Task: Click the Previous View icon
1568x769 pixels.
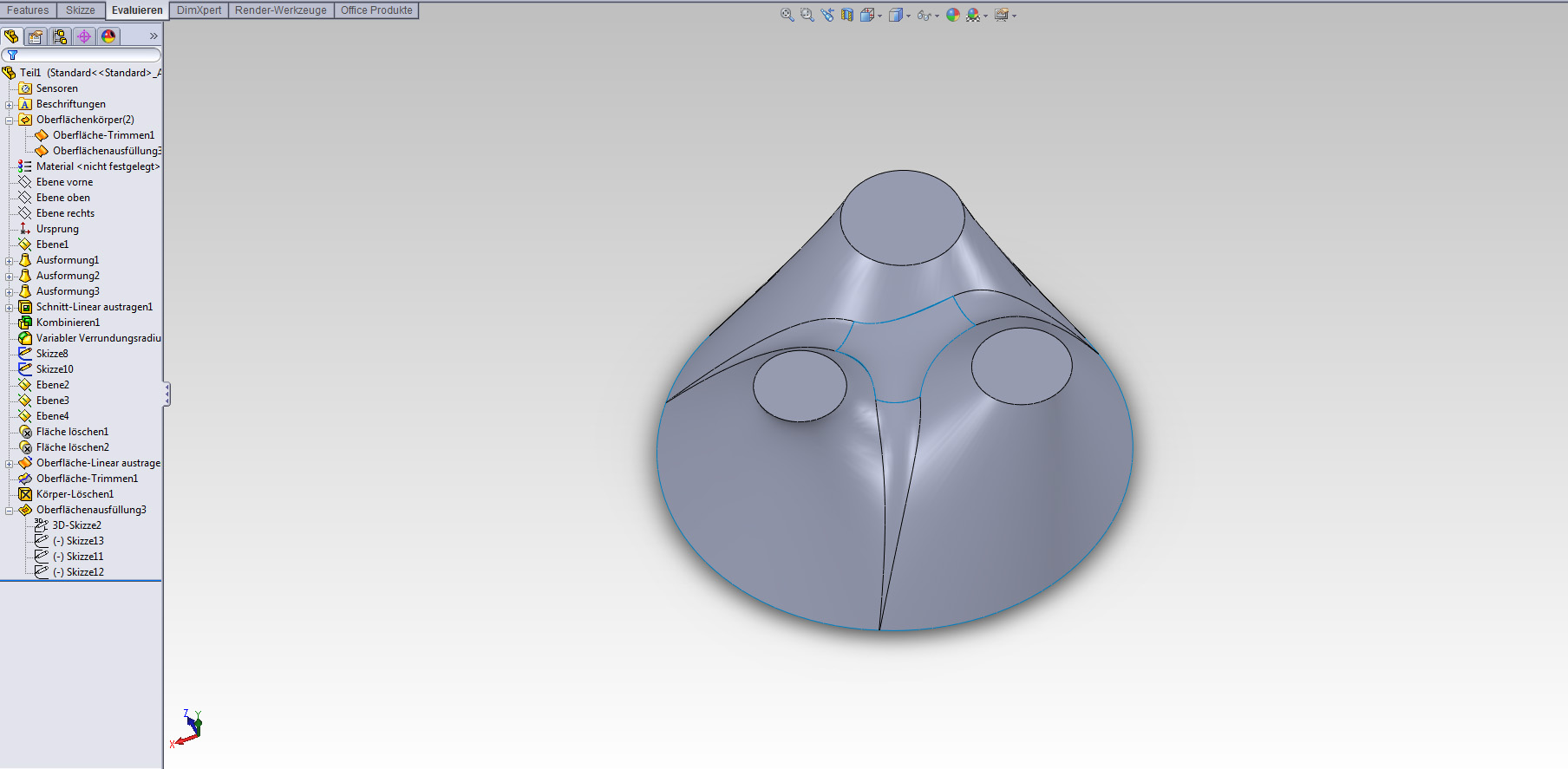Action: pos(826,15)
